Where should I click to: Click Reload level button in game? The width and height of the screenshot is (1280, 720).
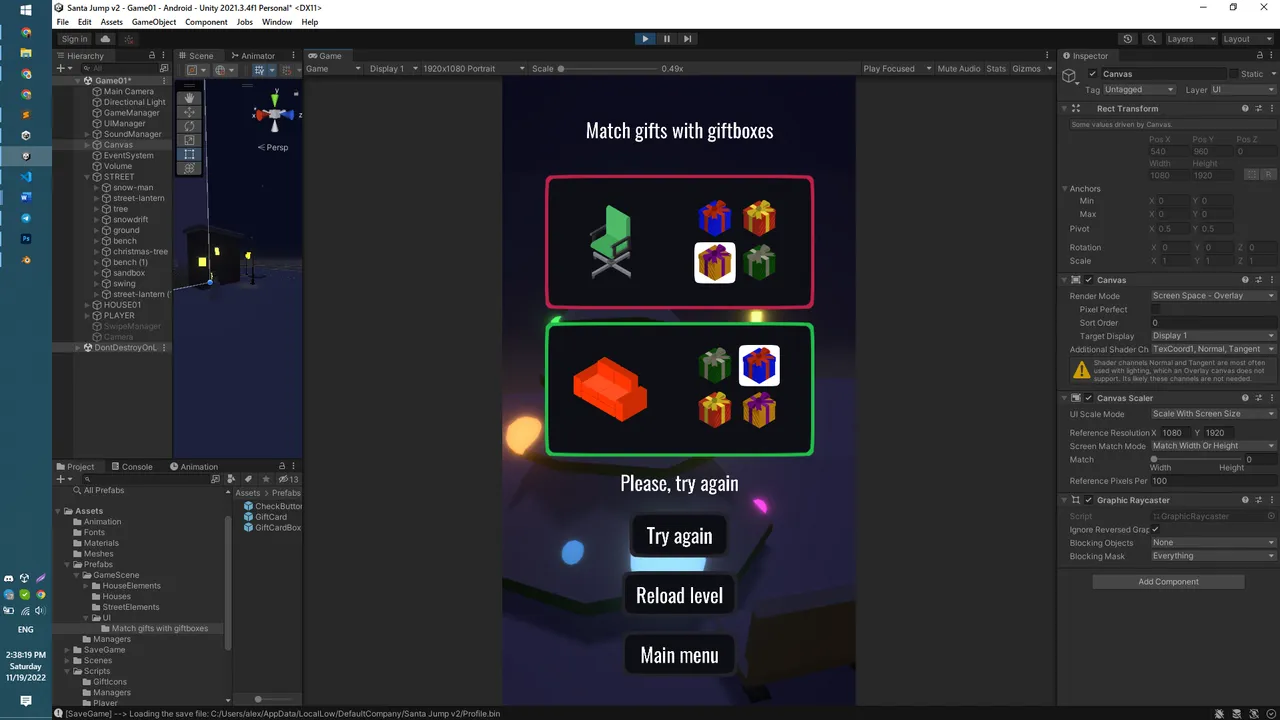(679, 596)
